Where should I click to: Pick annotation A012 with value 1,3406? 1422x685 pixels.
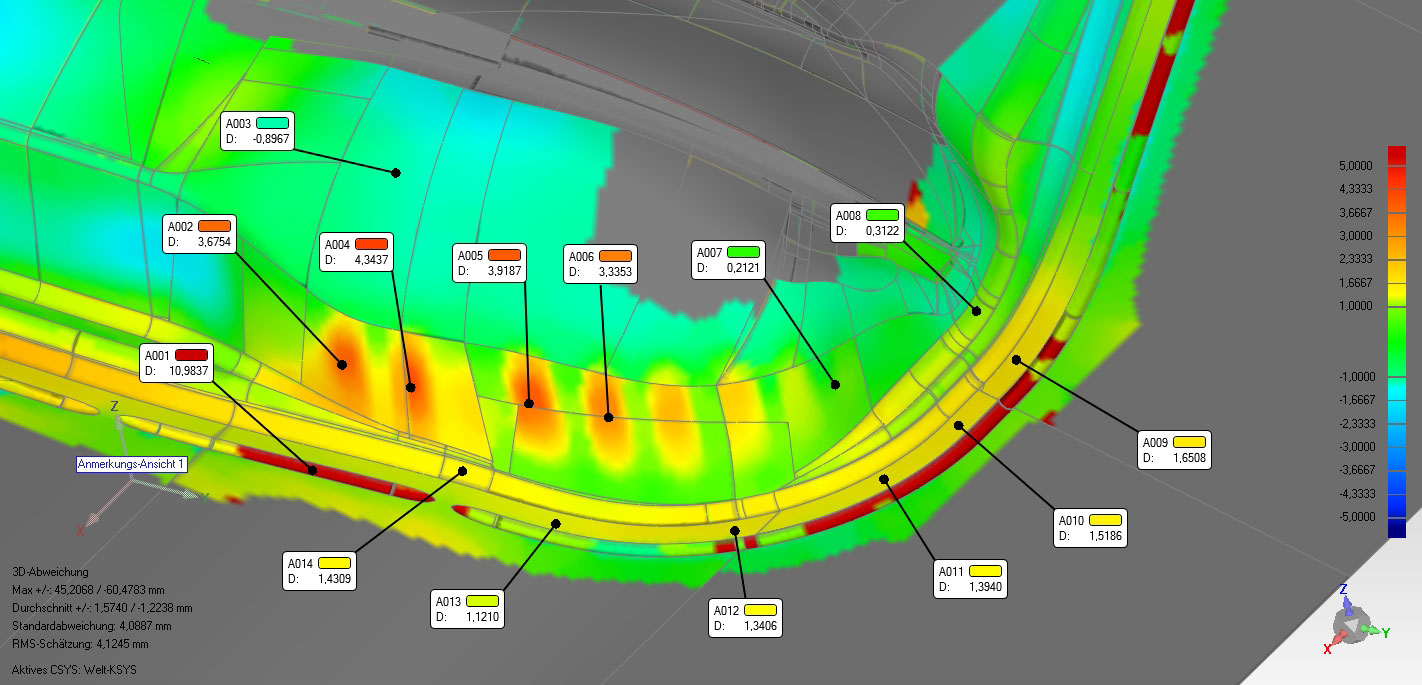pos(745,618)
